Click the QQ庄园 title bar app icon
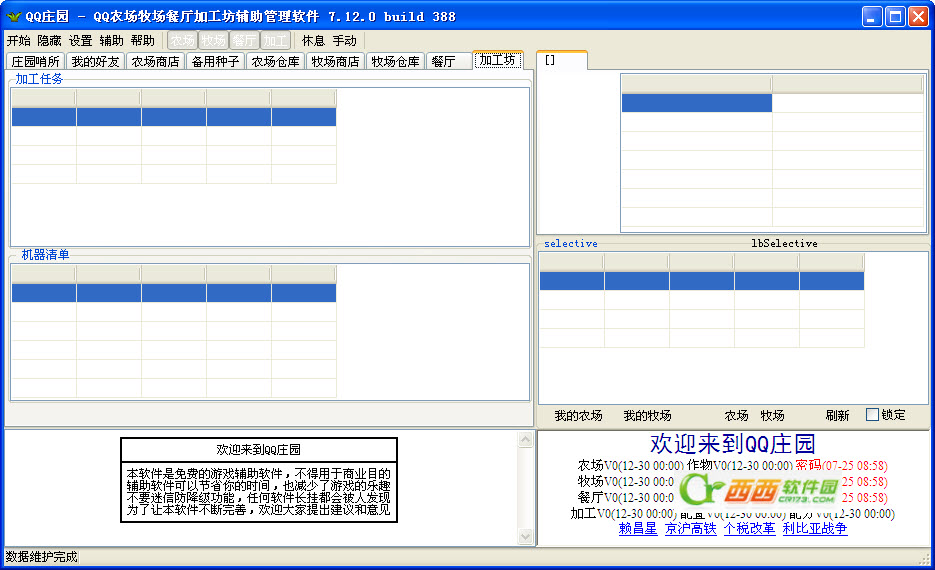This screenshot has height=570, width=935. pyautogui.click(x=14, y=16)
